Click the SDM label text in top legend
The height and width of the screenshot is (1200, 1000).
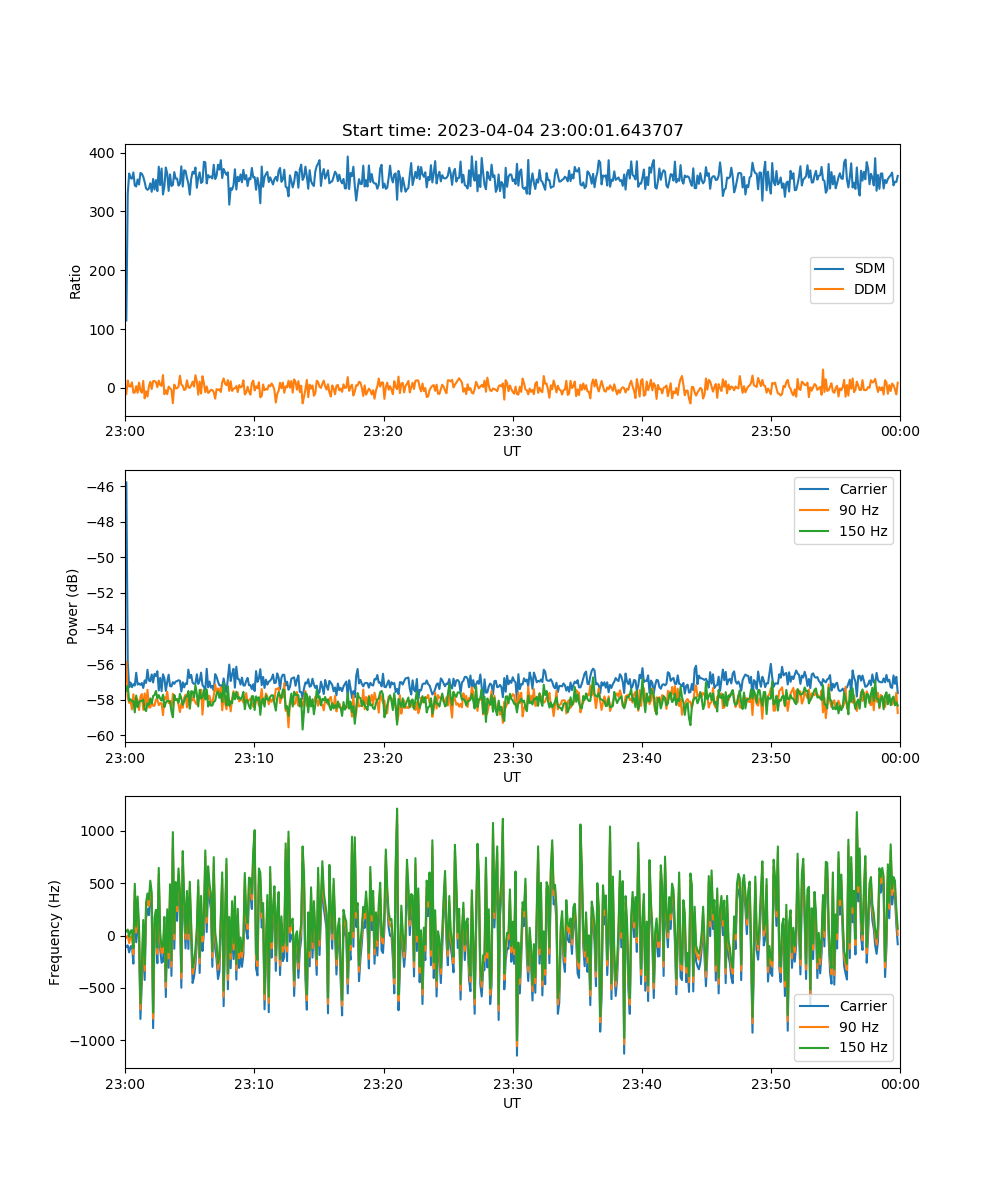[869, 269]
